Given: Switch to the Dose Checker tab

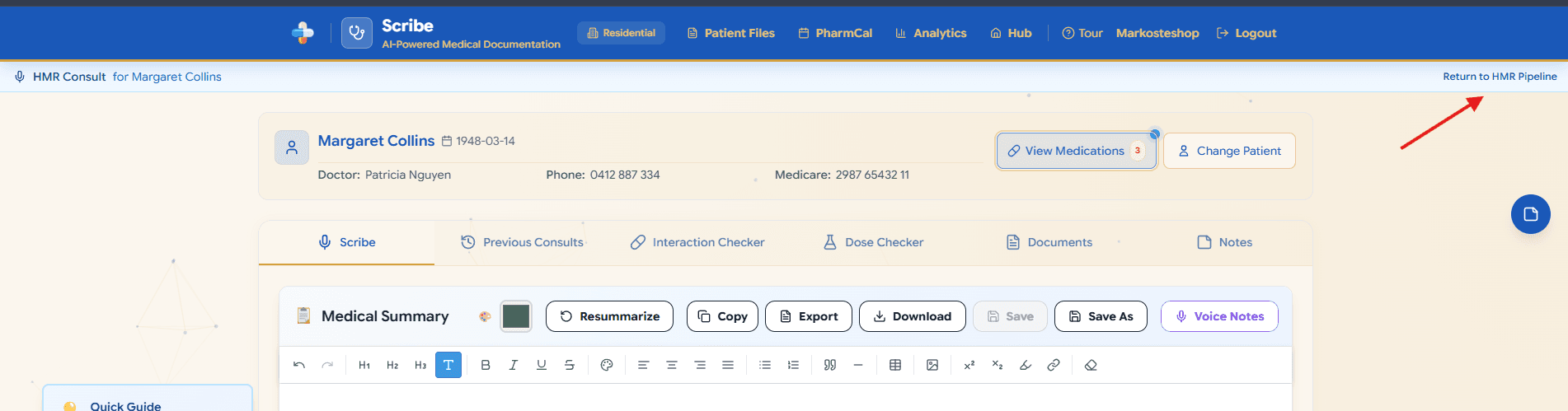Looking at the screenshot, I should 873,242.
